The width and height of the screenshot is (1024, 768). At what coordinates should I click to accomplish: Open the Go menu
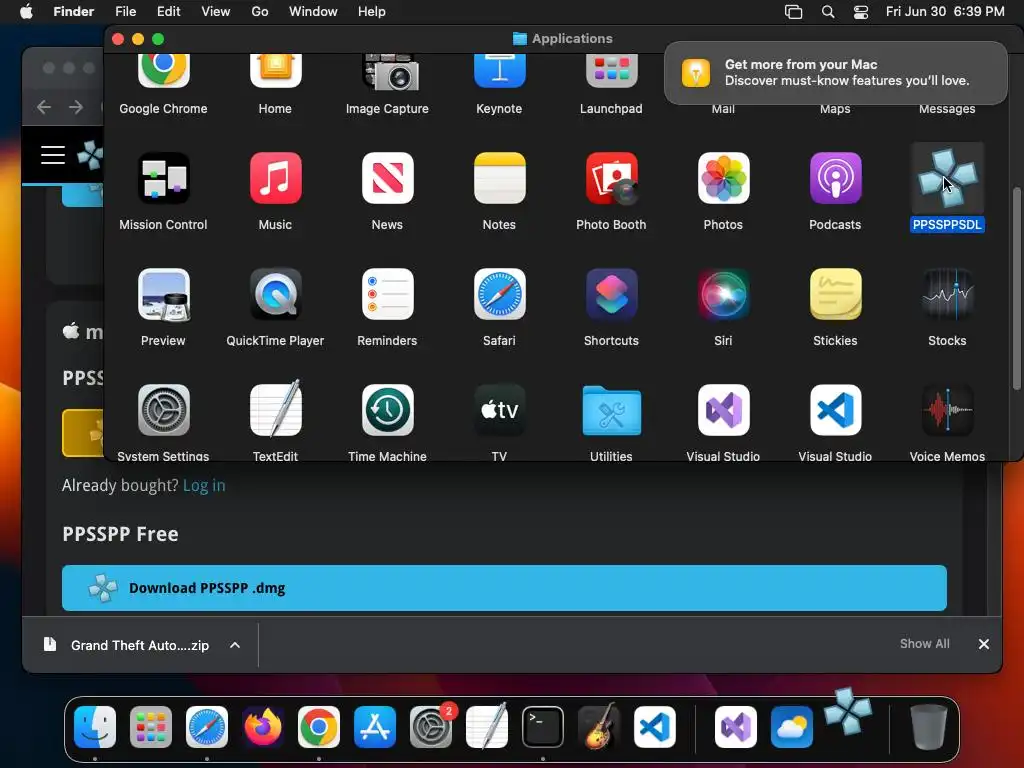(x=260, y=12)
